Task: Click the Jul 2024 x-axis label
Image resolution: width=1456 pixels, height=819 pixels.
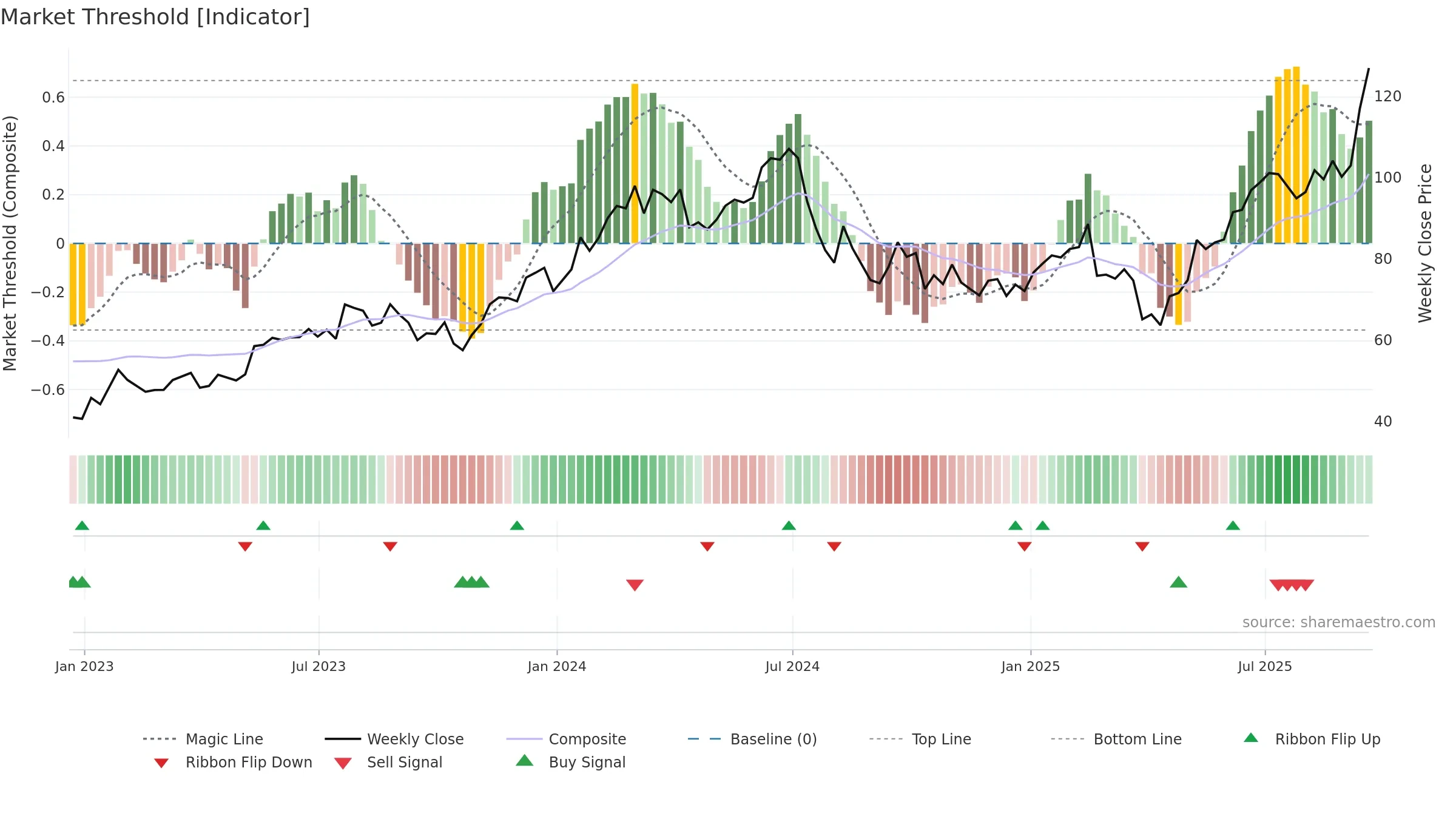Action: point(792,666)
